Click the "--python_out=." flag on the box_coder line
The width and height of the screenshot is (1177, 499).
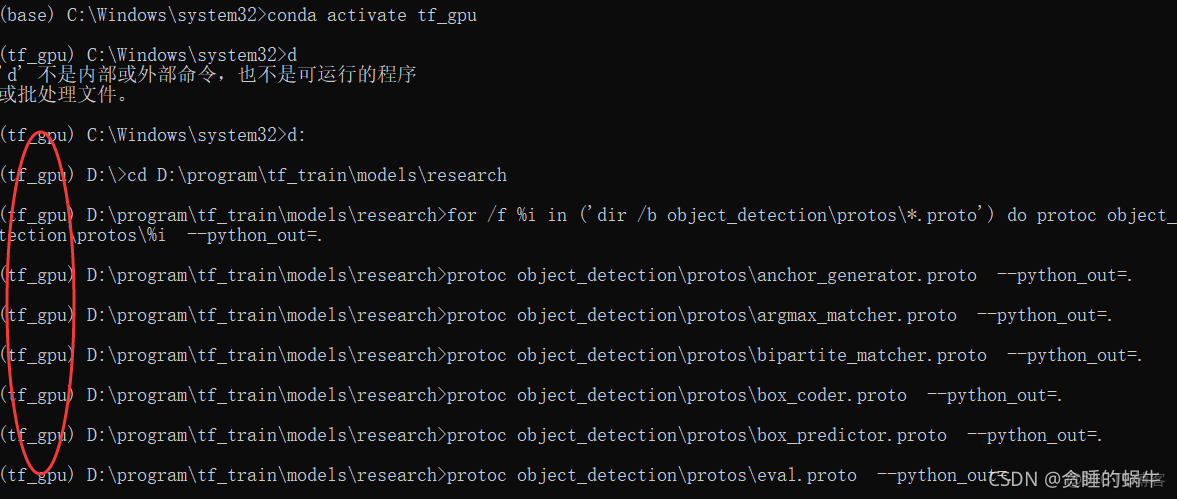click(994, 395)
